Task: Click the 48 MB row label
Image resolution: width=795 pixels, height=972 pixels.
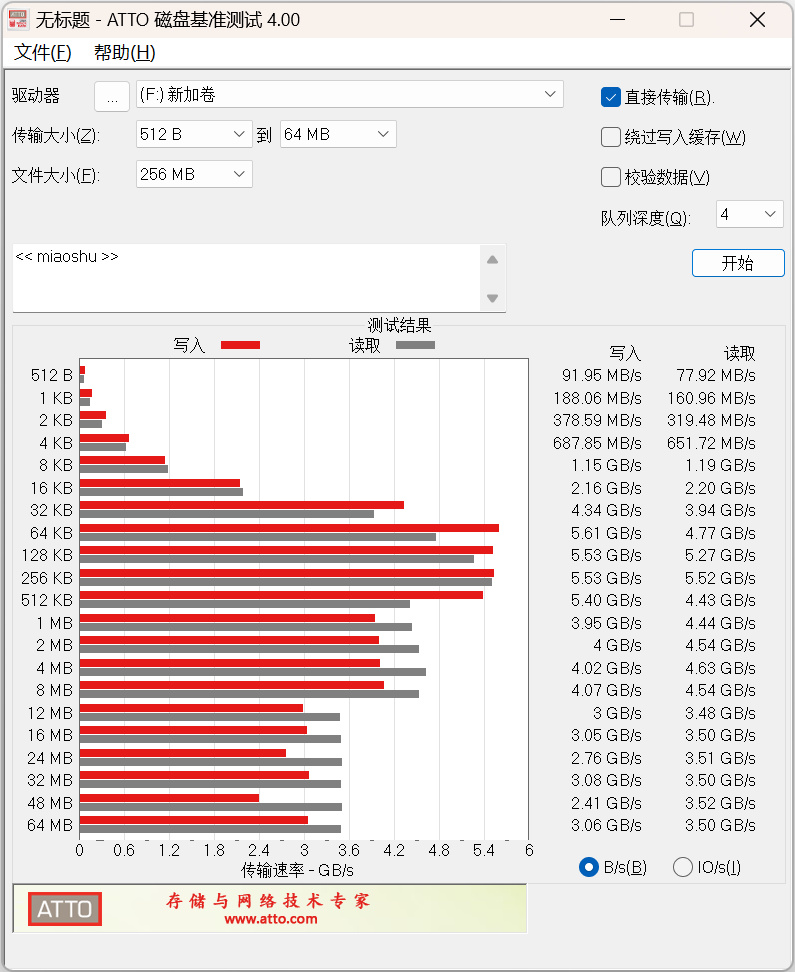Action: [x=50, y=803]
